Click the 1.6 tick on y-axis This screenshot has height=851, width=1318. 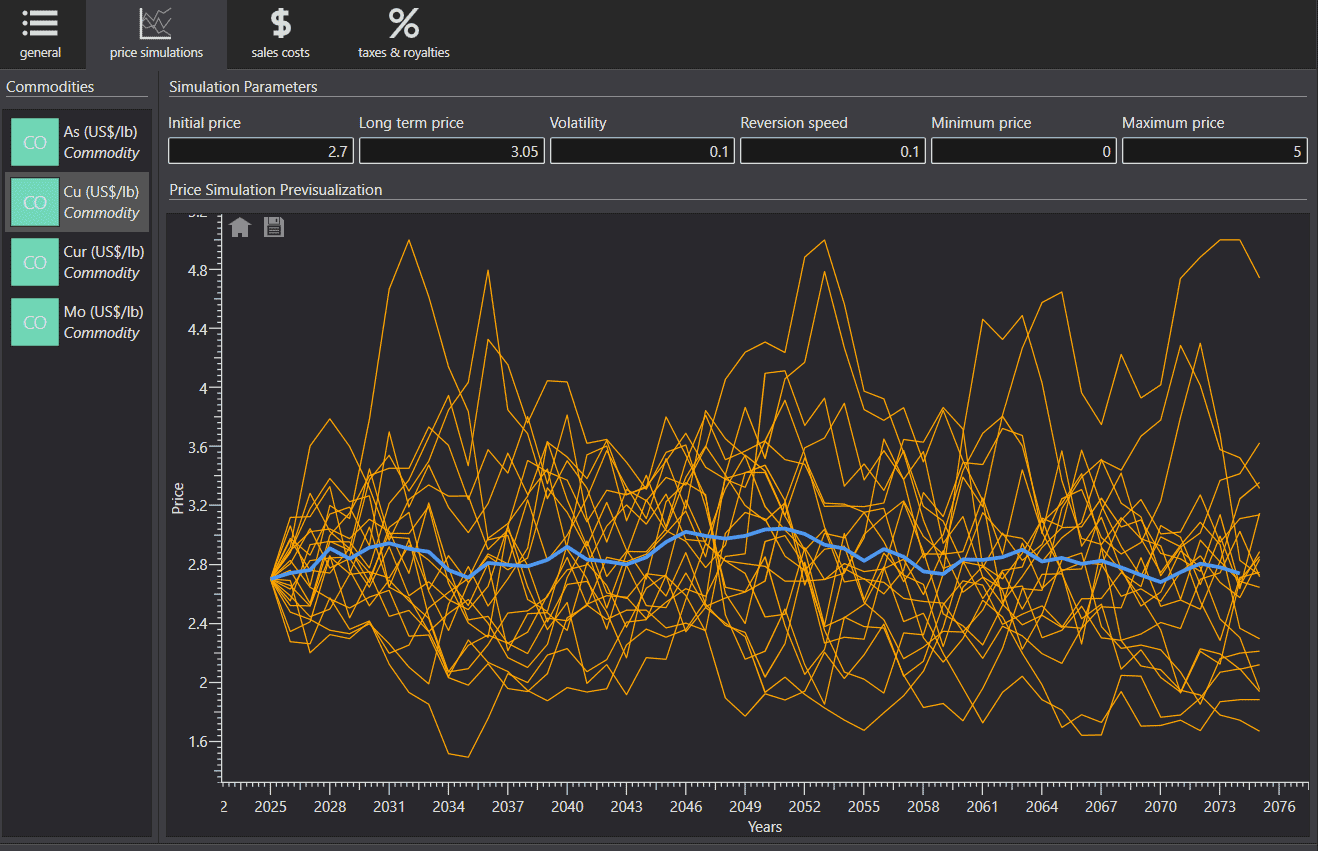click(197, 741)
